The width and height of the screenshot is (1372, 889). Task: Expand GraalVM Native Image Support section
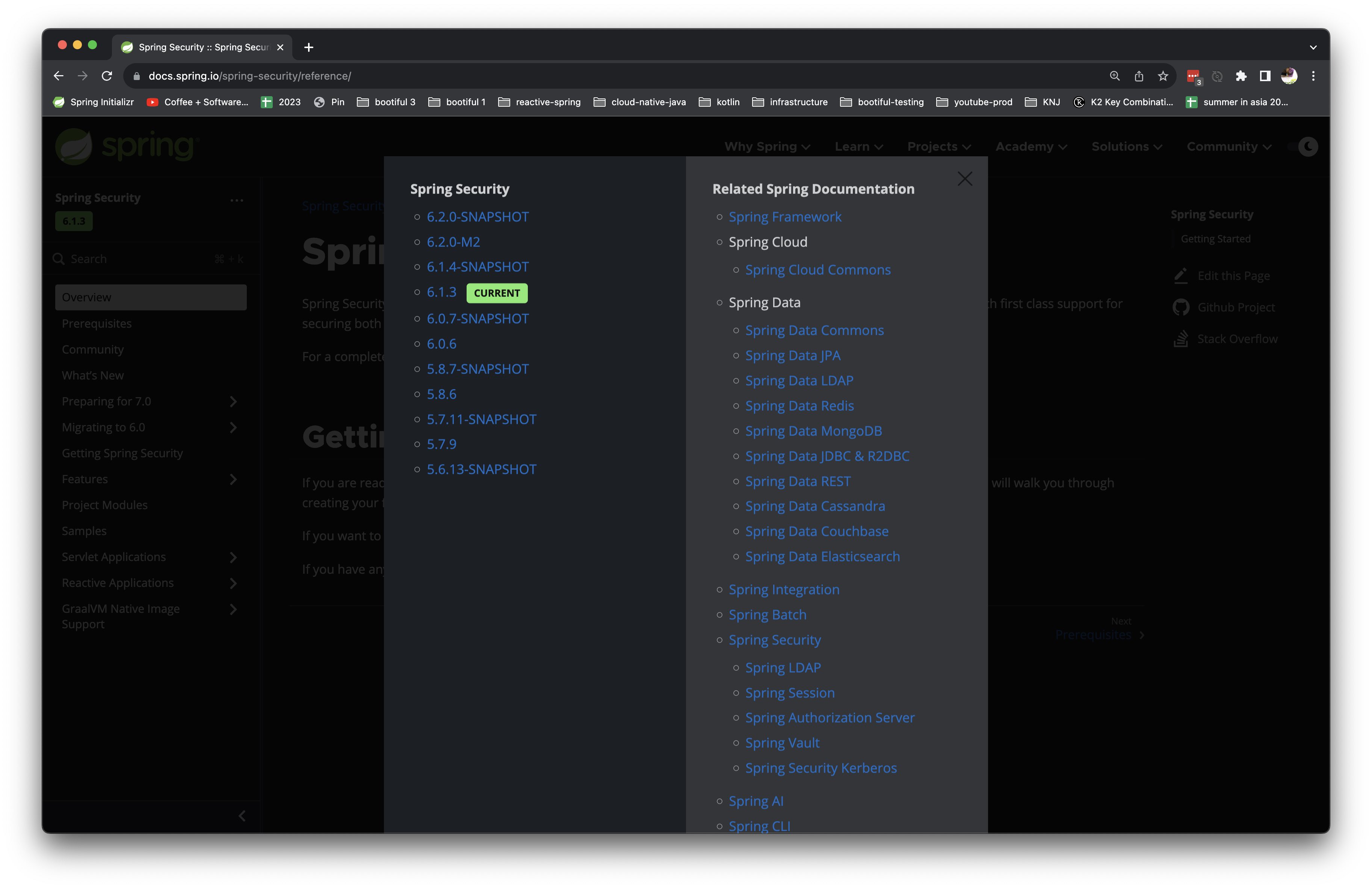point(233,609)
